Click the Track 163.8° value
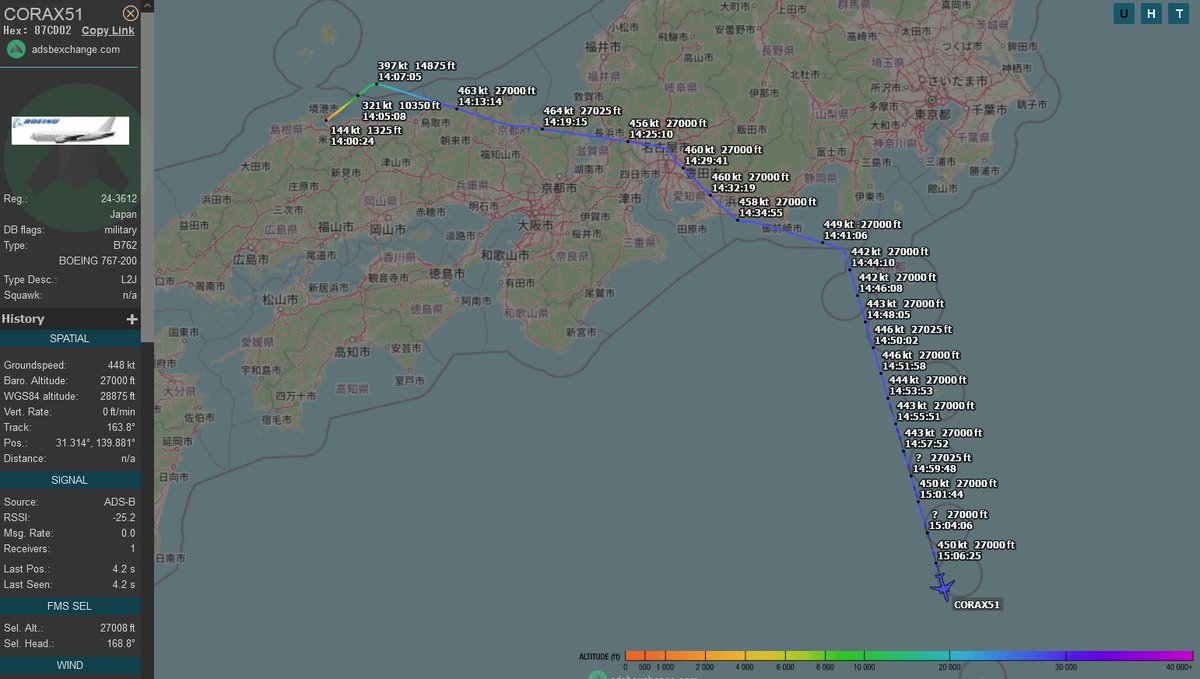The image size is (1200, 679). 120,427
